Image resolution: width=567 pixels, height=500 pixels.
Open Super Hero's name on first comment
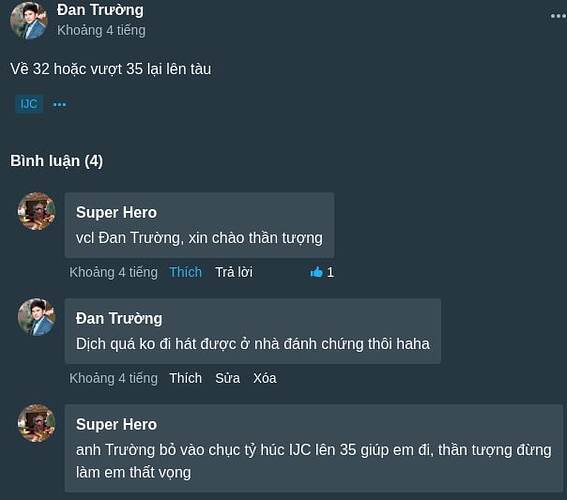116,212
